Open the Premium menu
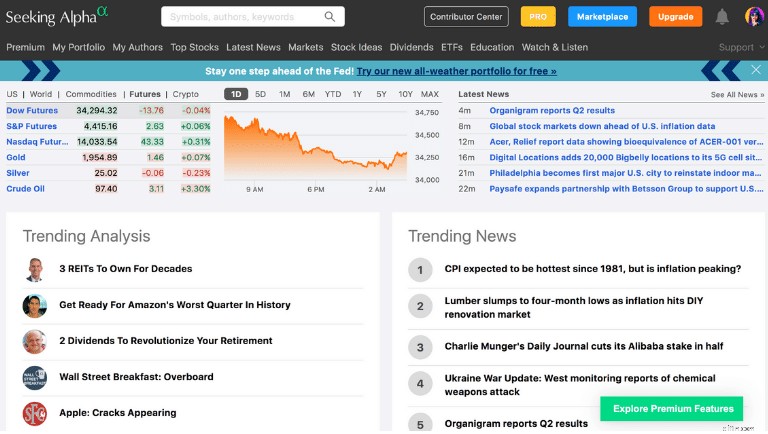Screen dimensions: 768x434 tap(25, 48)
